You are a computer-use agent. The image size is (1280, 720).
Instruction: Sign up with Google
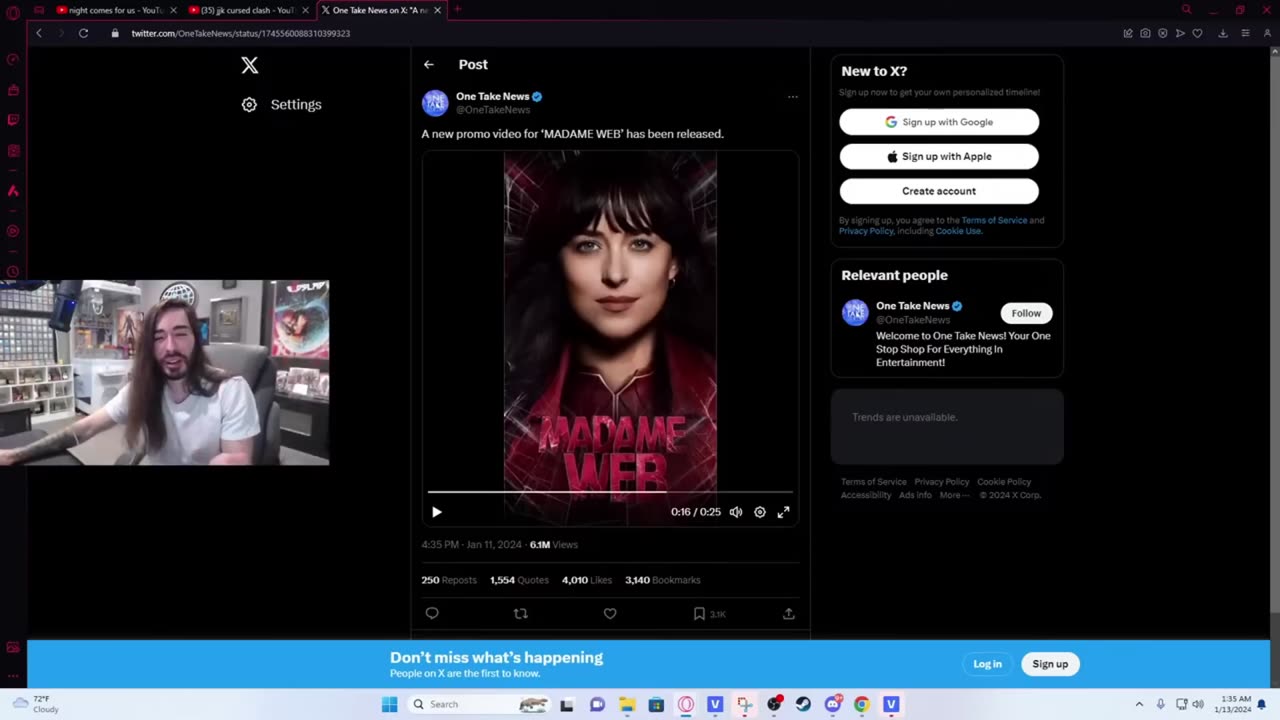coord(939,122)
